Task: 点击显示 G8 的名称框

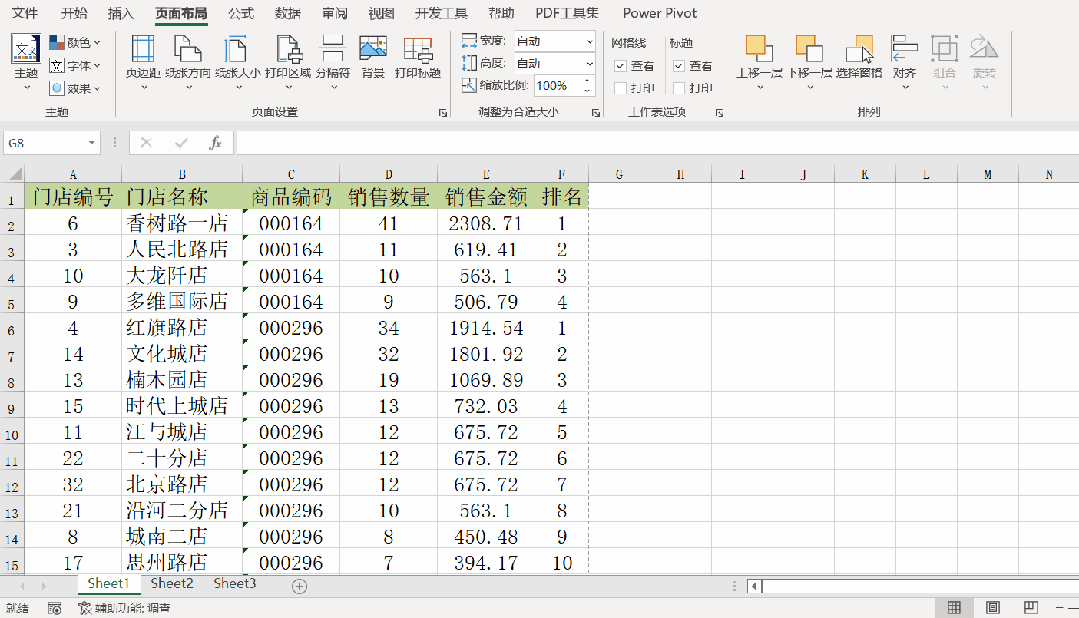Action: (x=45, y=141)
